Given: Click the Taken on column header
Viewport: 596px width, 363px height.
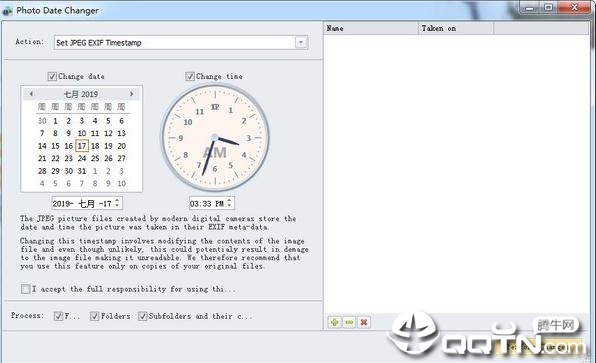Looking at the screenshot, I should (456, 28).
